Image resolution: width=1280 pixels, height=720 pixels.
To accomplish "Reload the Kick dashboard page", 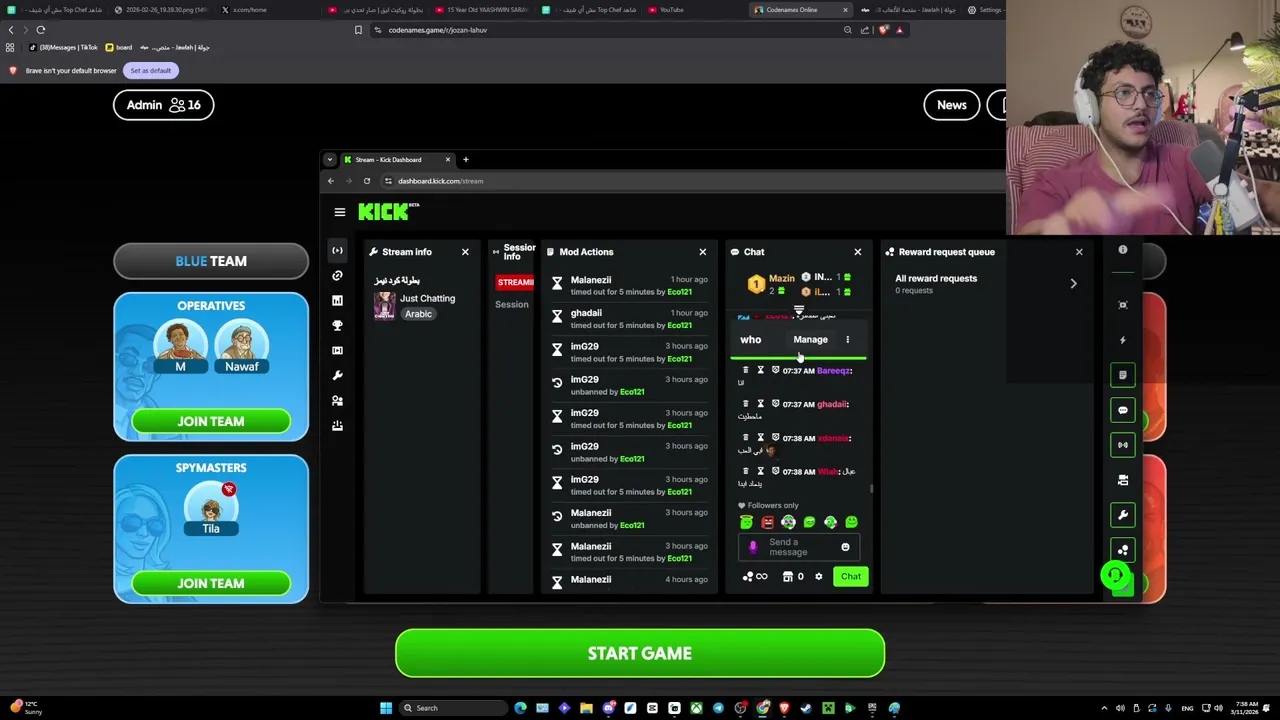I will point(367,181).
